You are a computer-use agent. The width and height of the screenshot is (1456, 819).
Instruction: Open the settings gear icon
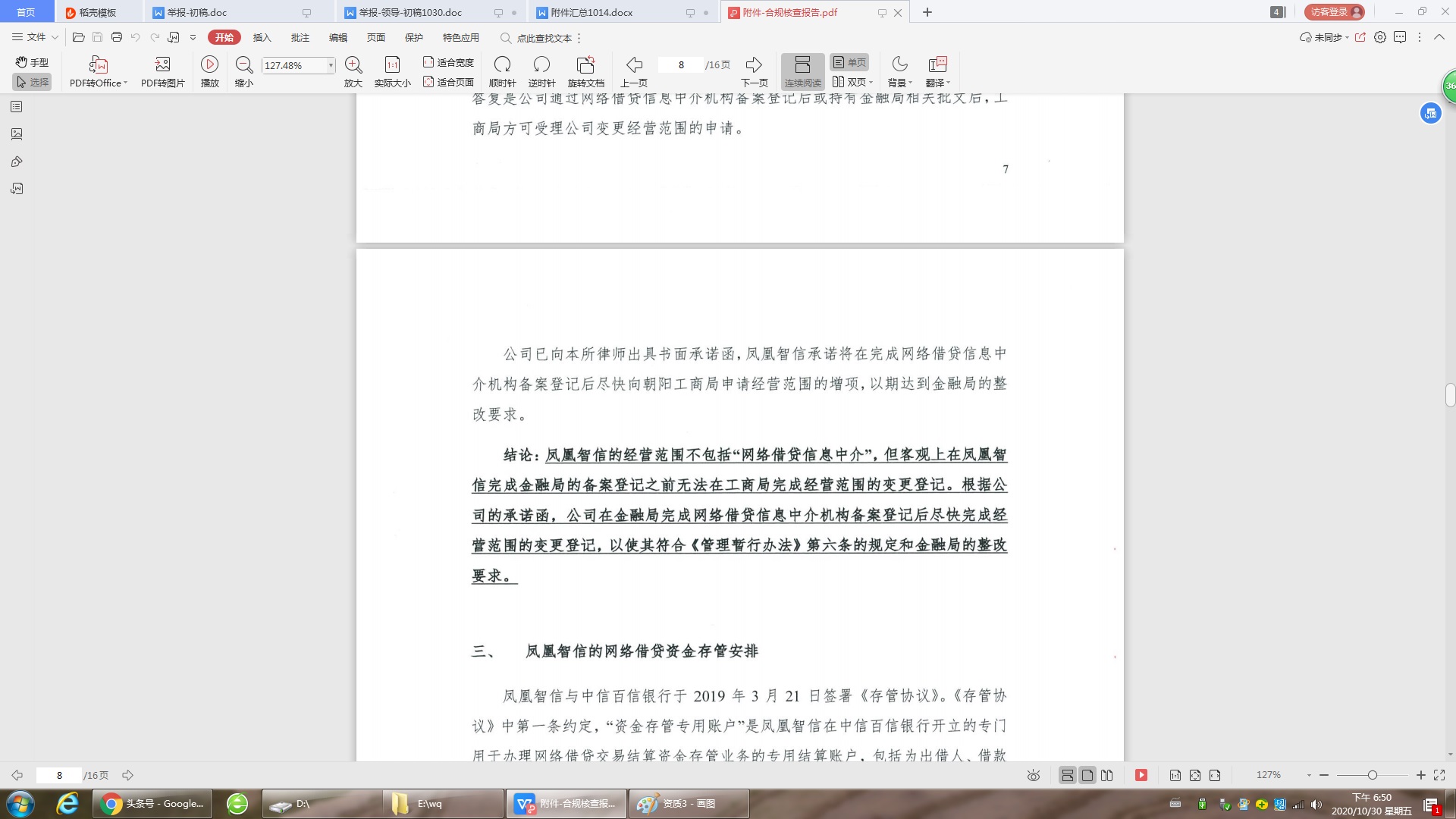tap(1380, 37)
